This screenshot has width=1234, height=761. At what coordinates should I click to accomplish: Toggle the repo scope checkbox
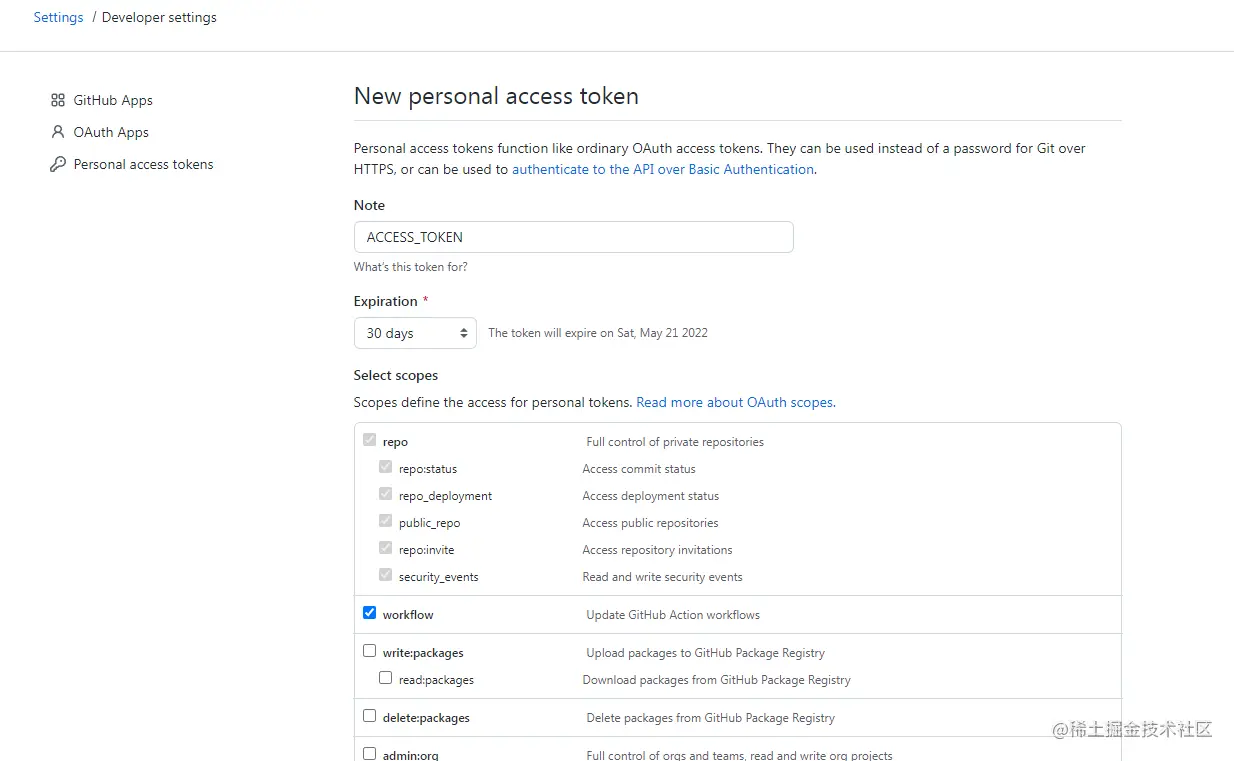point(369,440)
